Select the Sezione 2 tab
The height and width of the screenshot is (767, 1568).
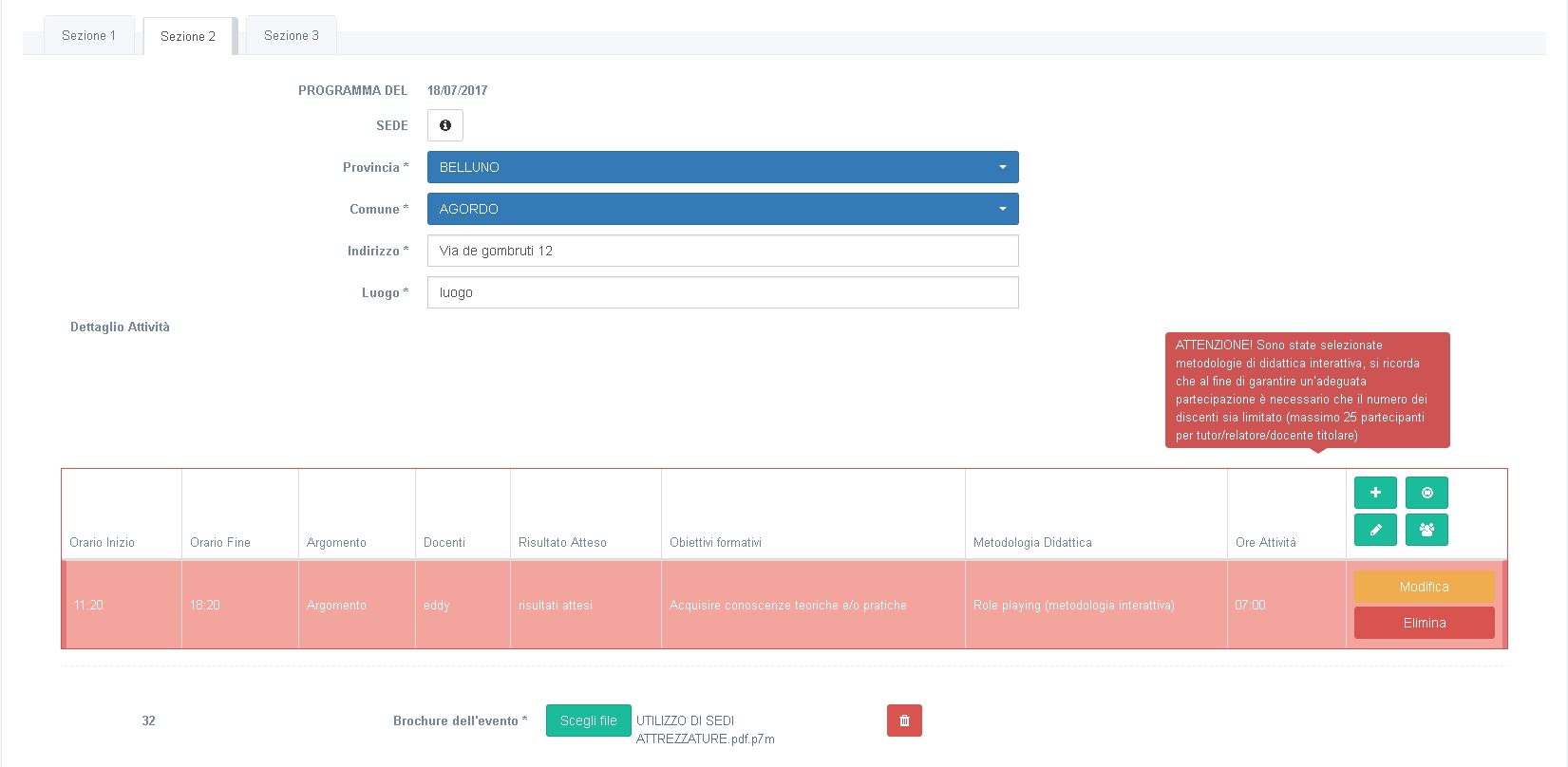click(x=188, y=37)
